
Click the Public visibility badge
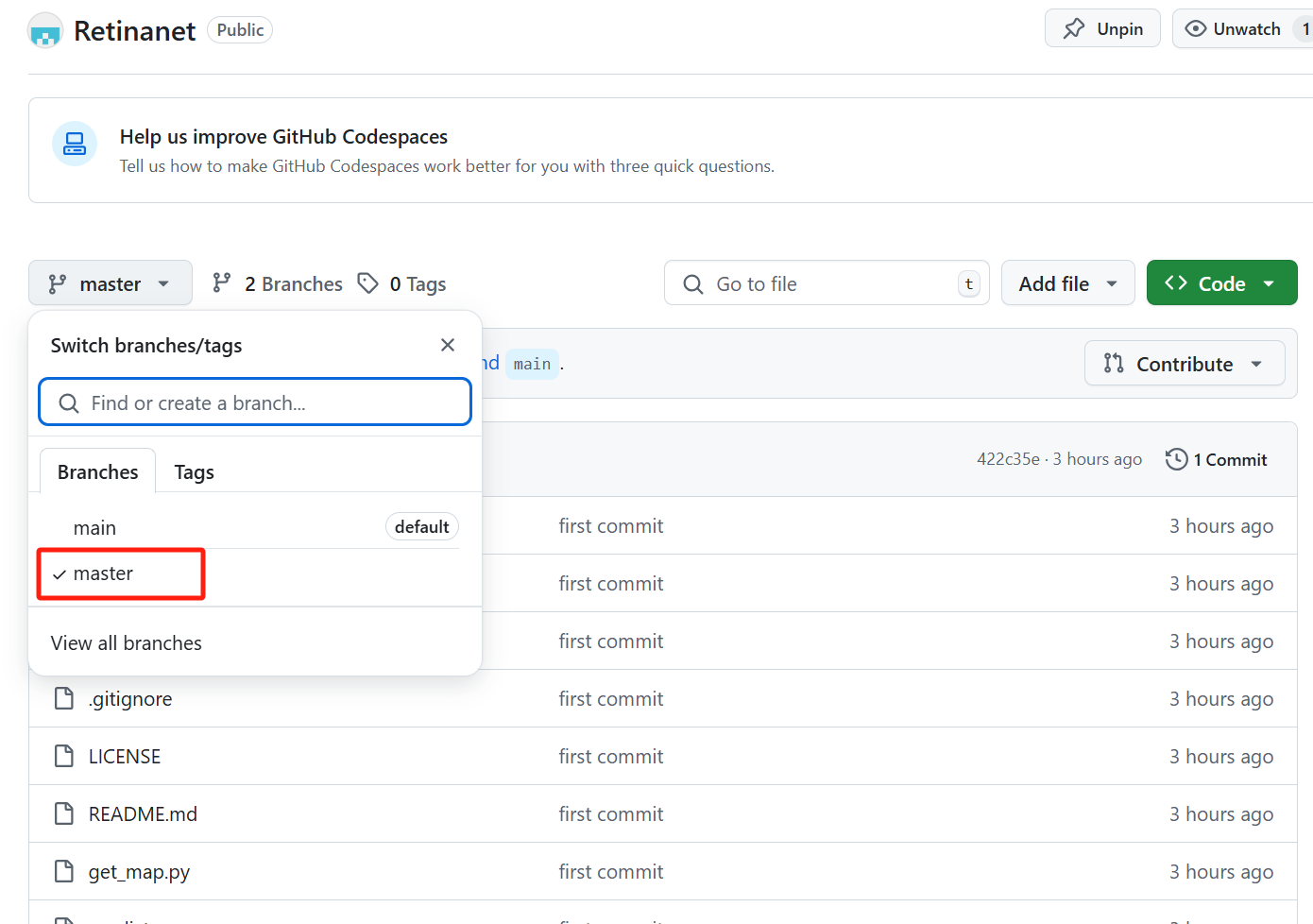coord(240,30)
